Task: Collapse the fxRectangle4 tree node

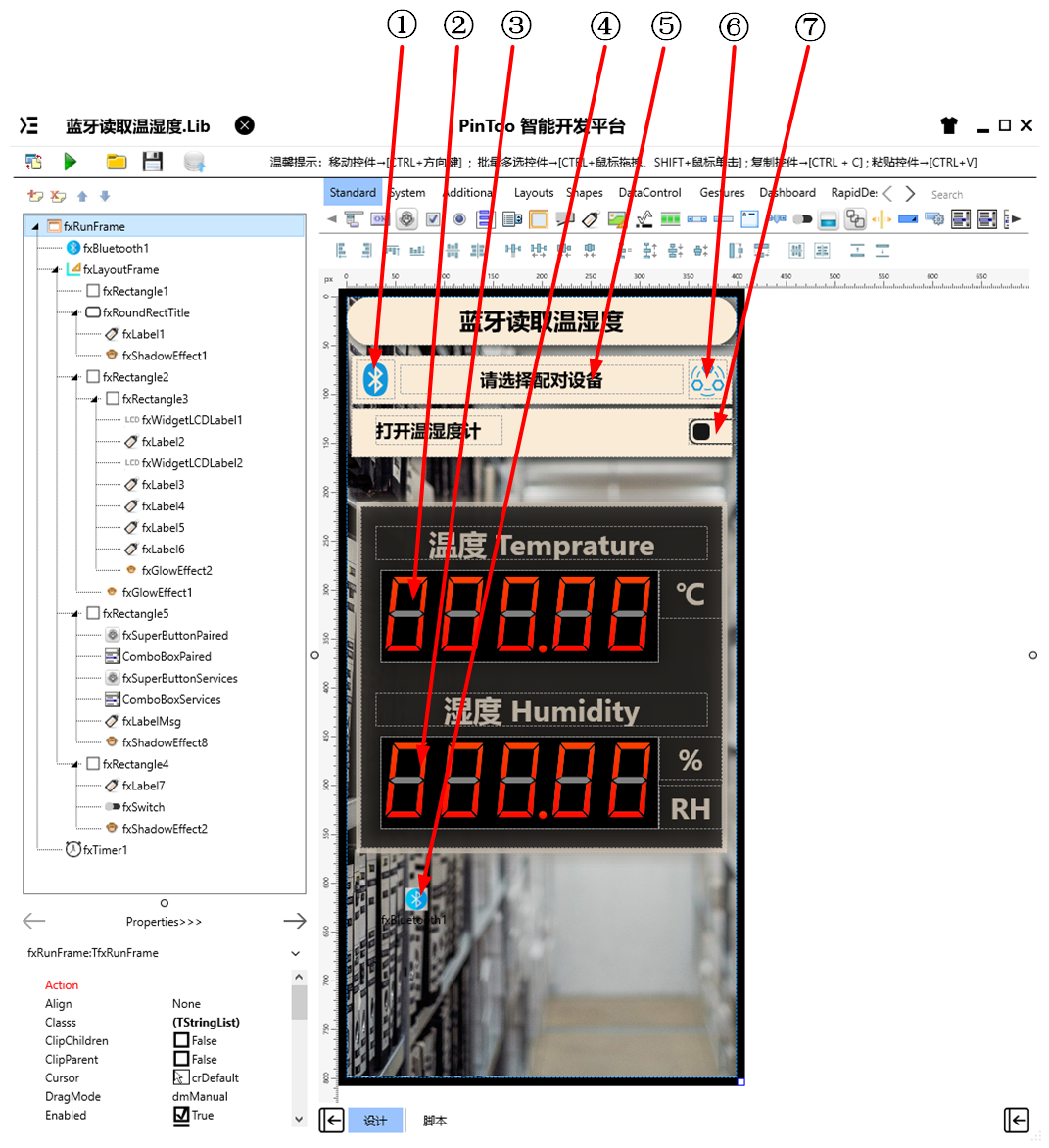Action: [x=73, y=765]
